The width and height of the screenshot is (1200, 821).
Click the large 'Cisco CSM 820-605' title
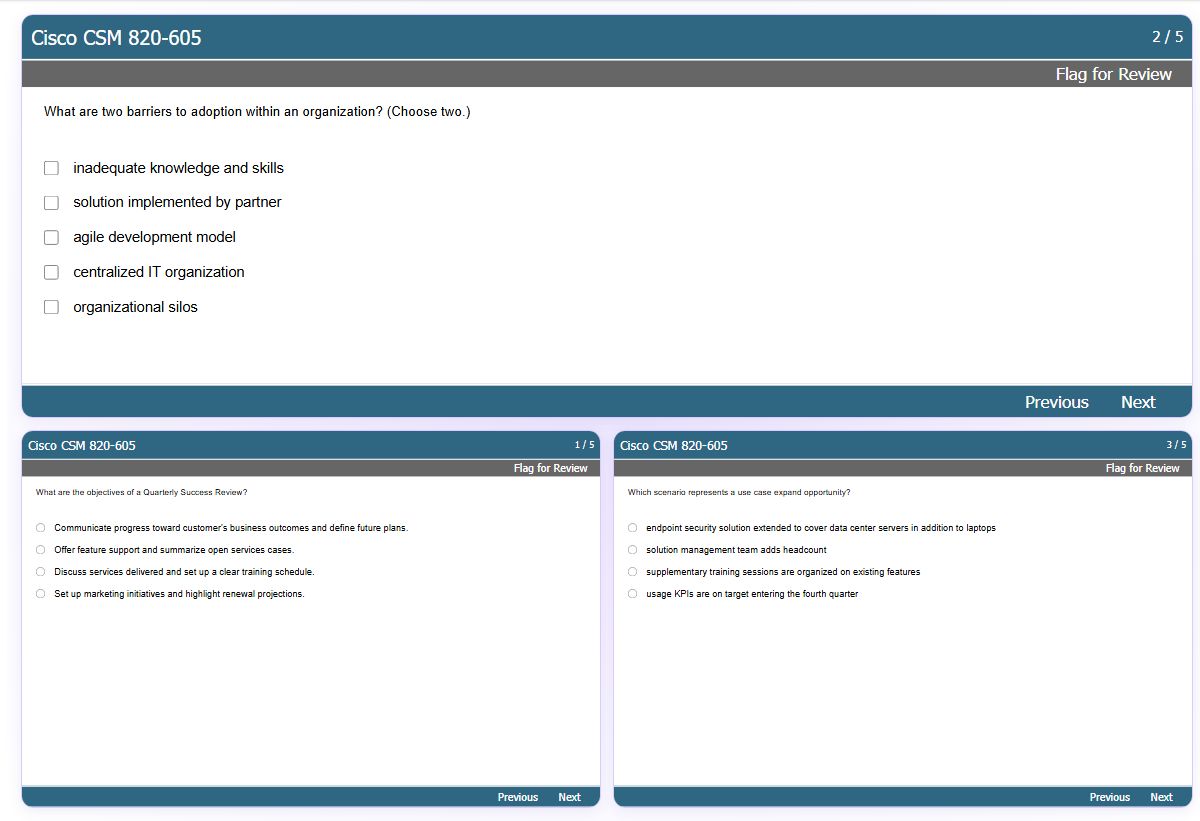pyautogui.click(x=116, y=38)
